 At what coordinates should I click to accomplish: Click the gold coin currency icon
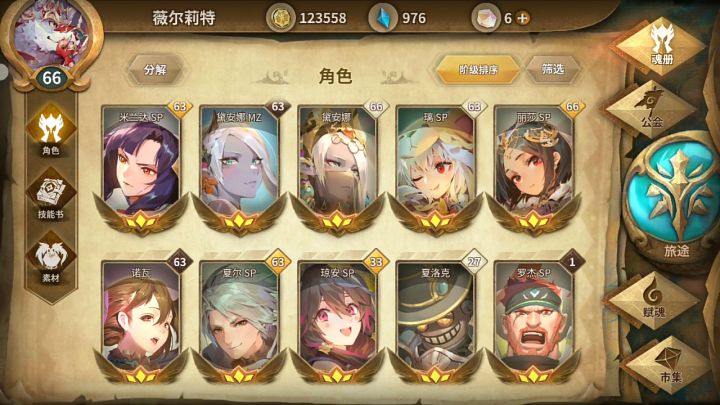(x=281, y=18)
